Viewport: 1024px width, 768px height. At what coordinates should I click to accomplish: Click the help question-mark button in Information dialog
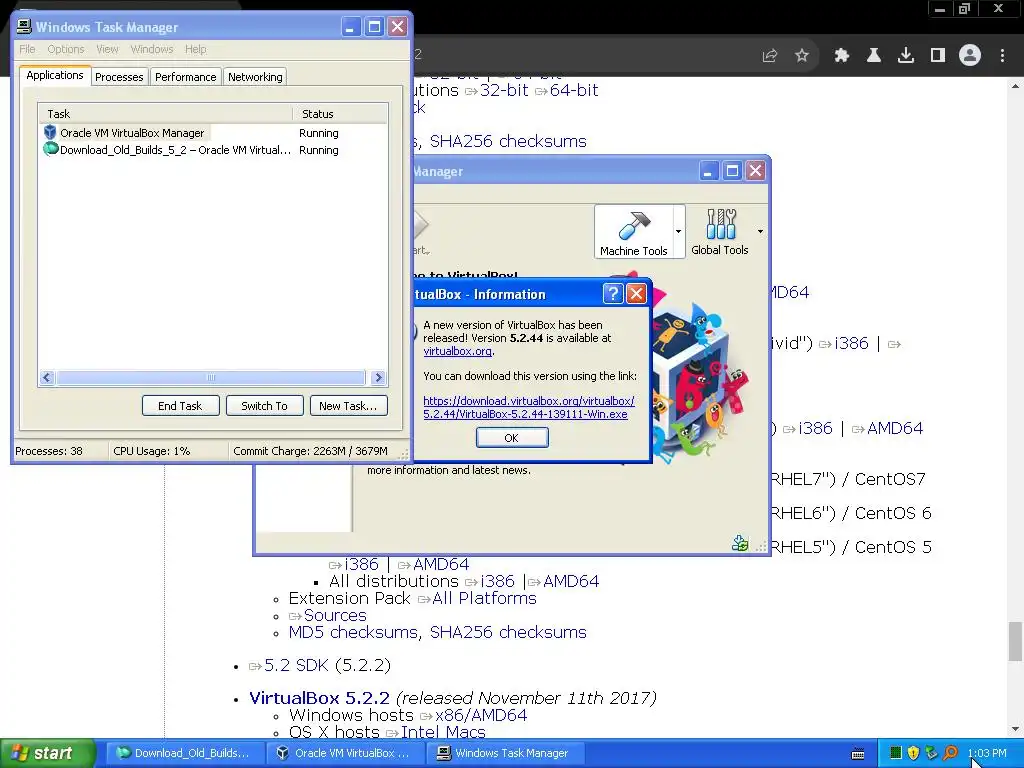[x=613, y=294]
